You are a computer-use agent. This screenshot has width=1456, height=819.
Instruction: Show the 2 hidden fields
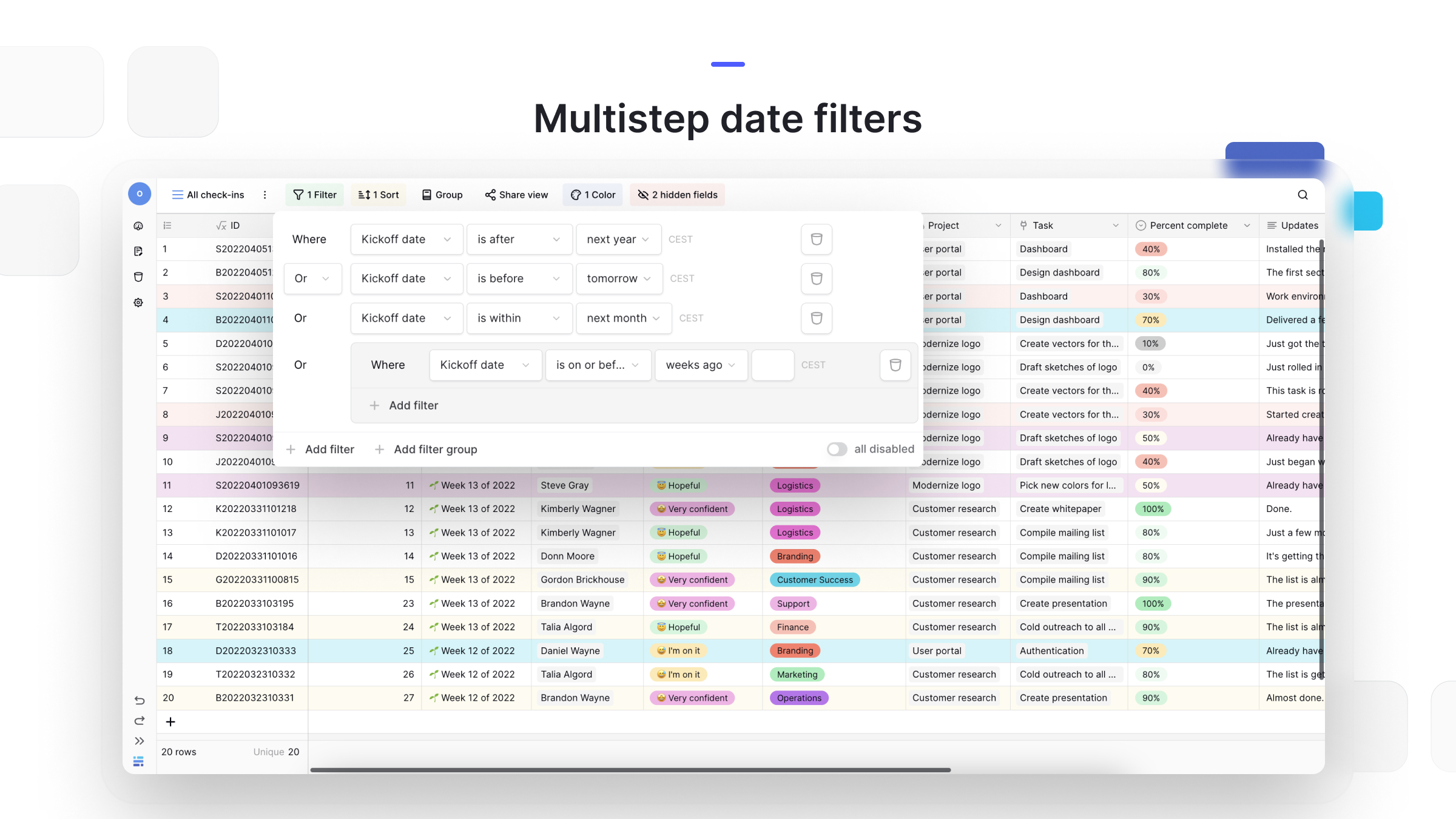(677, 195)
